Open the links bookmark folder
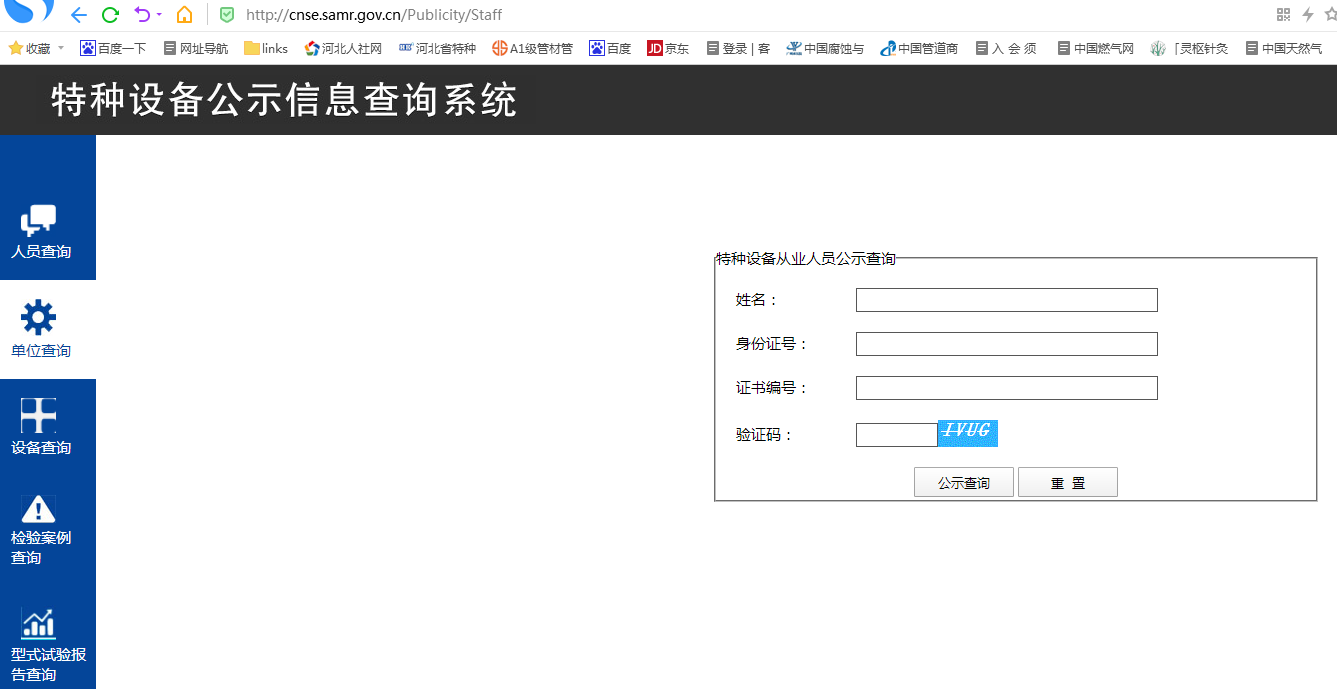 click(266, 48)
